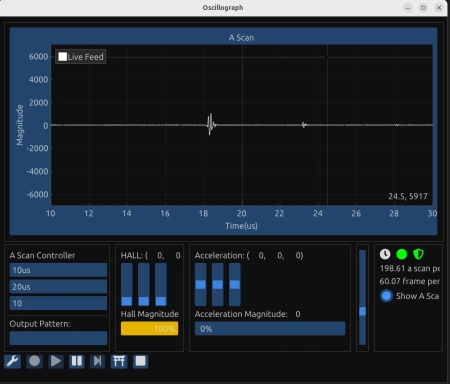Click the gate-shaped icon in toolbar
The width and height of the screenshot is (450, 384).
click(x=119, y=361)
